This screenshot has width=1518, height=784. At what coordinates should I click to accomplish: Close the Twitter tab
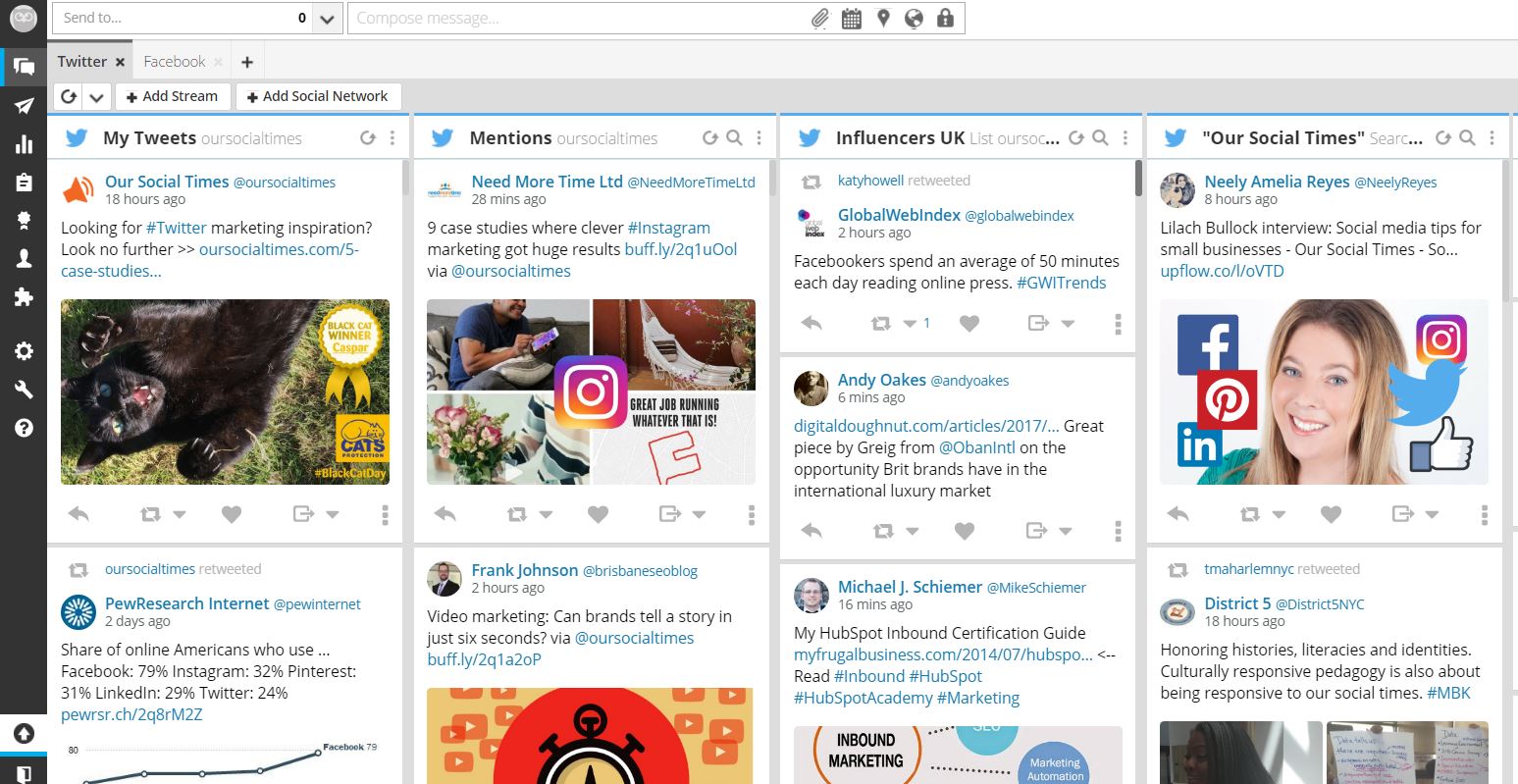(120, 62)
